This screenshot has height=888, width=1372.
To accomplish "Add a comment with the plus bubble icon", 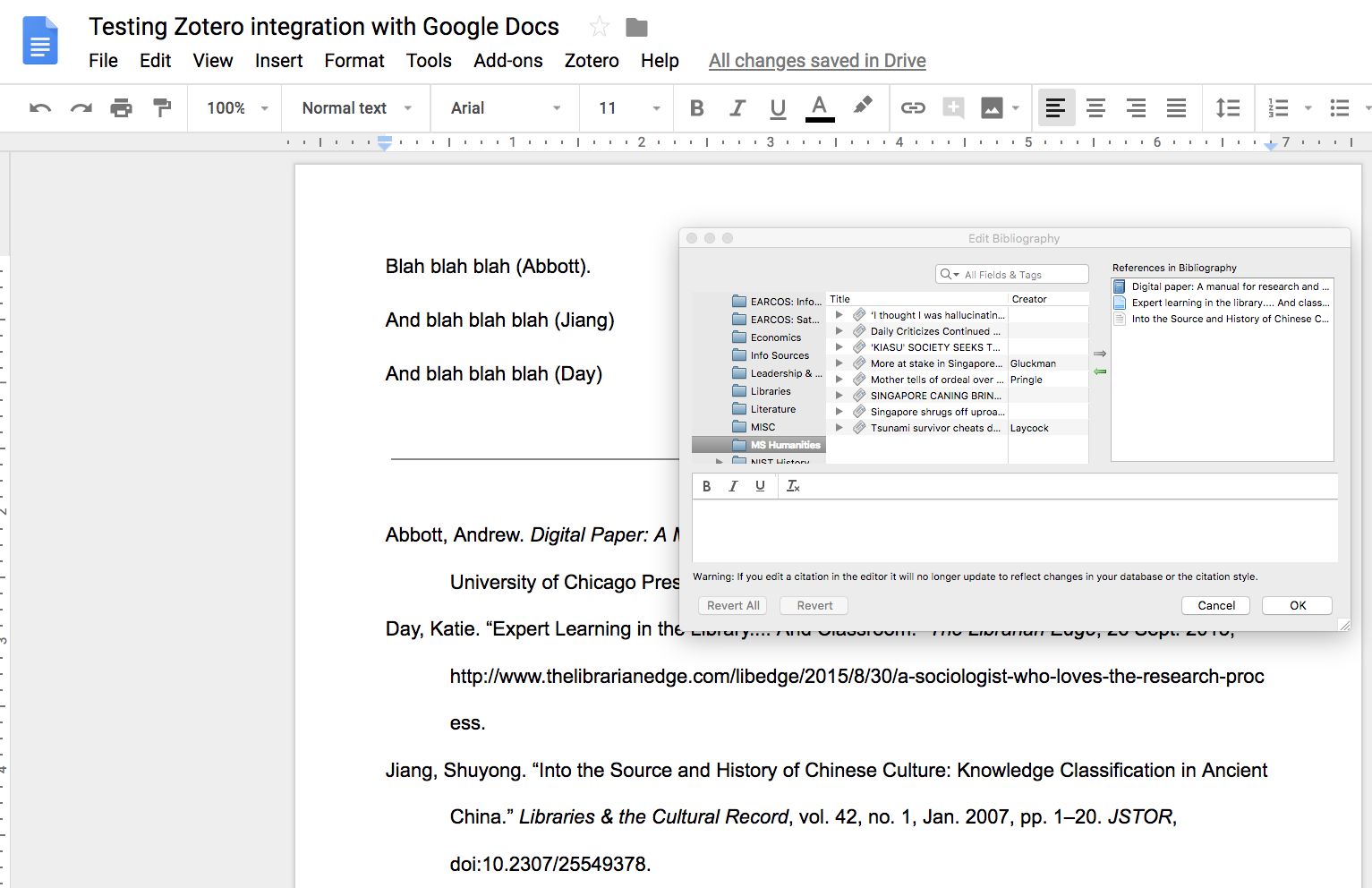I will point(953,108).
